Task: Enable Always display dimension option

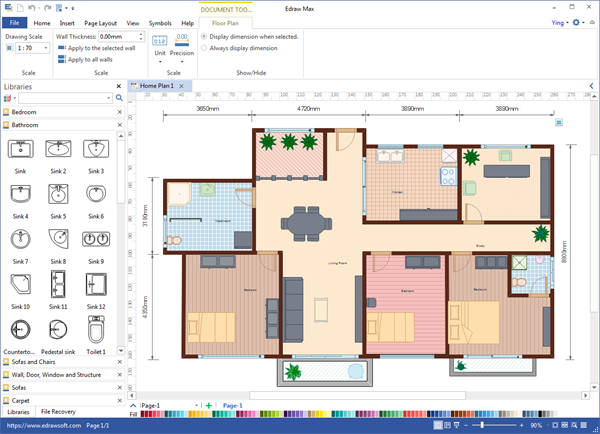Action: pos(205,48)
